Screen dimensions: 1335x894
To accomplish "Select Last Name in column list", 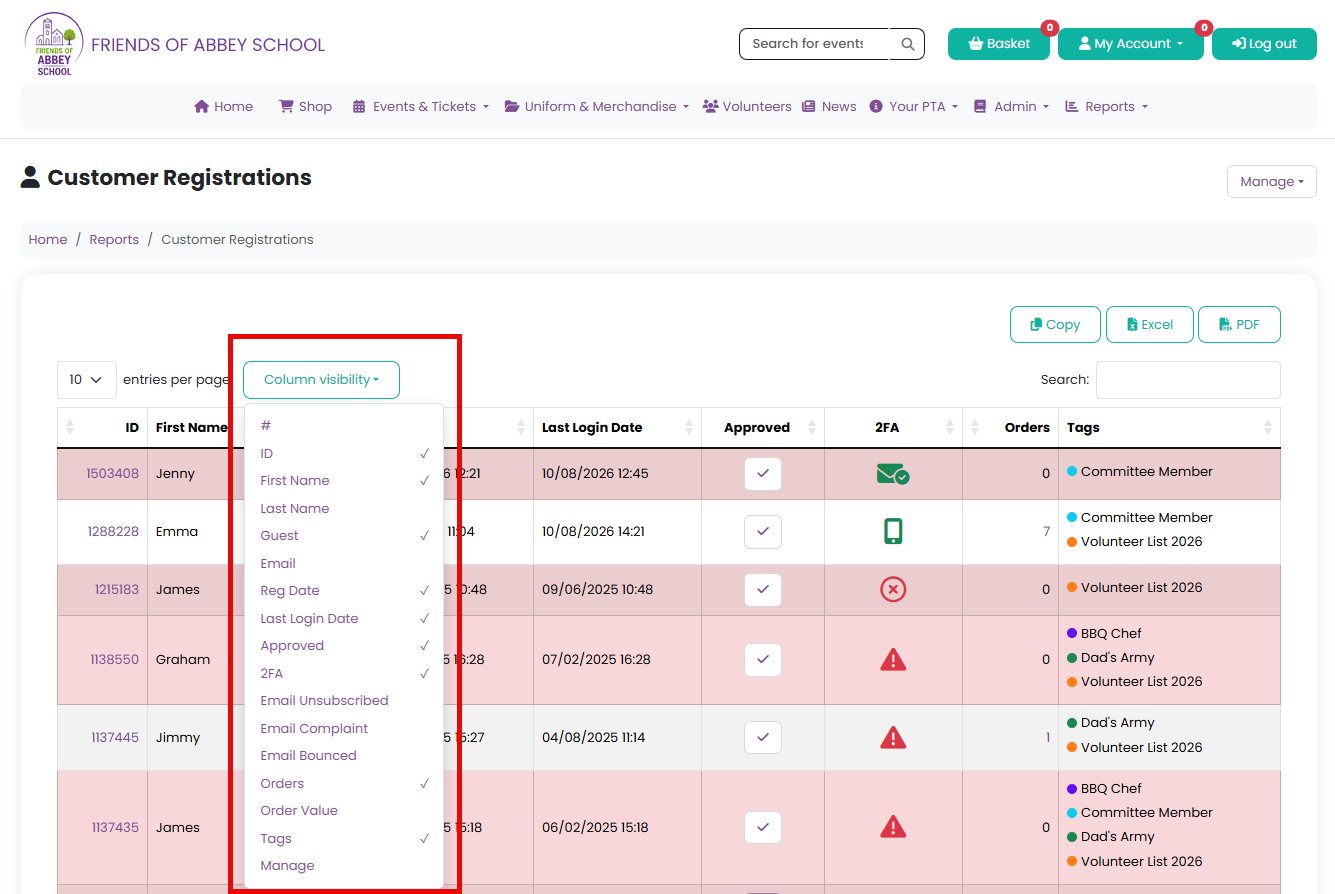I will click(344, 509).
